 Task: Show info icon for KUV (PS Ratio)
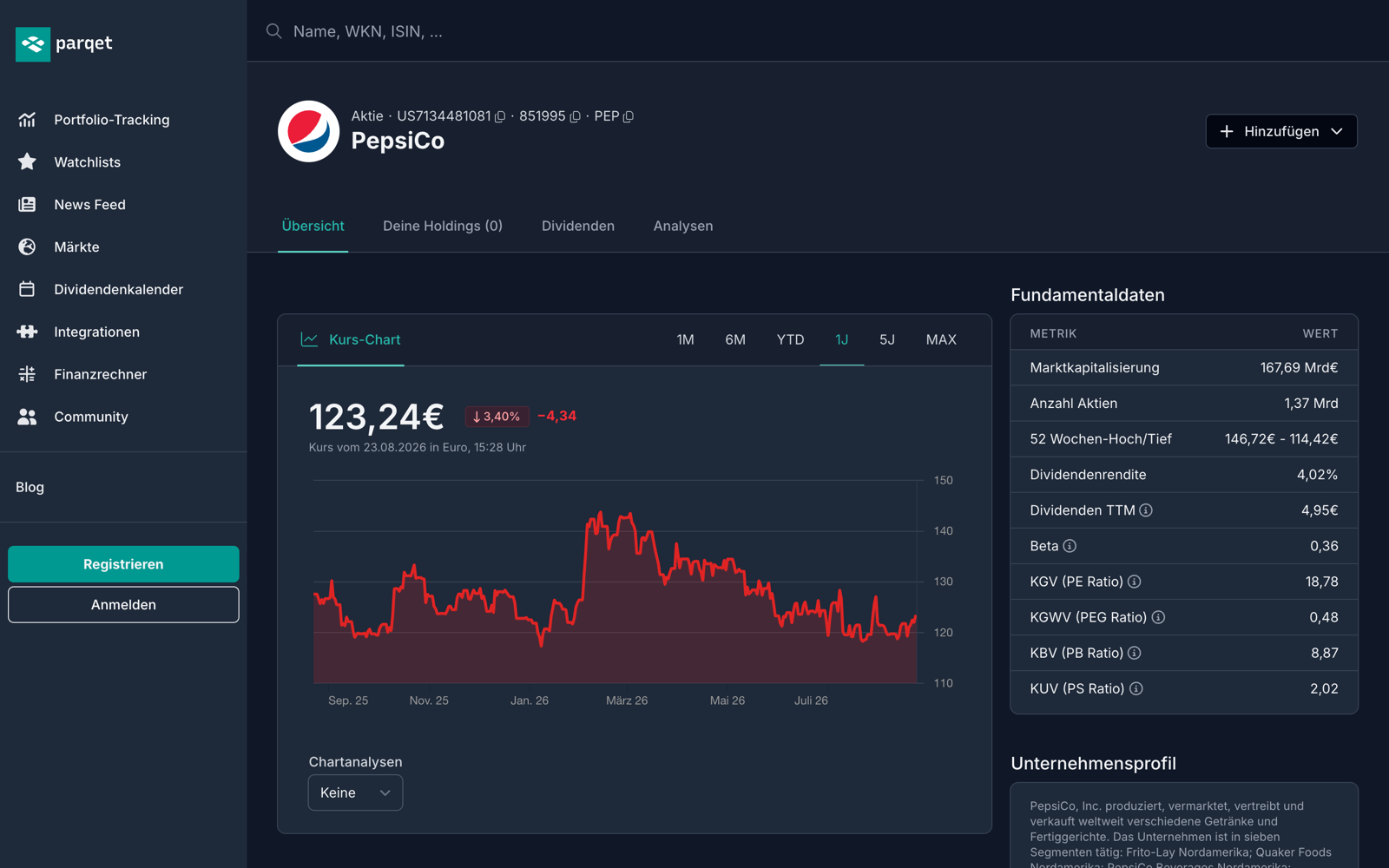(x=1136, y=688)
